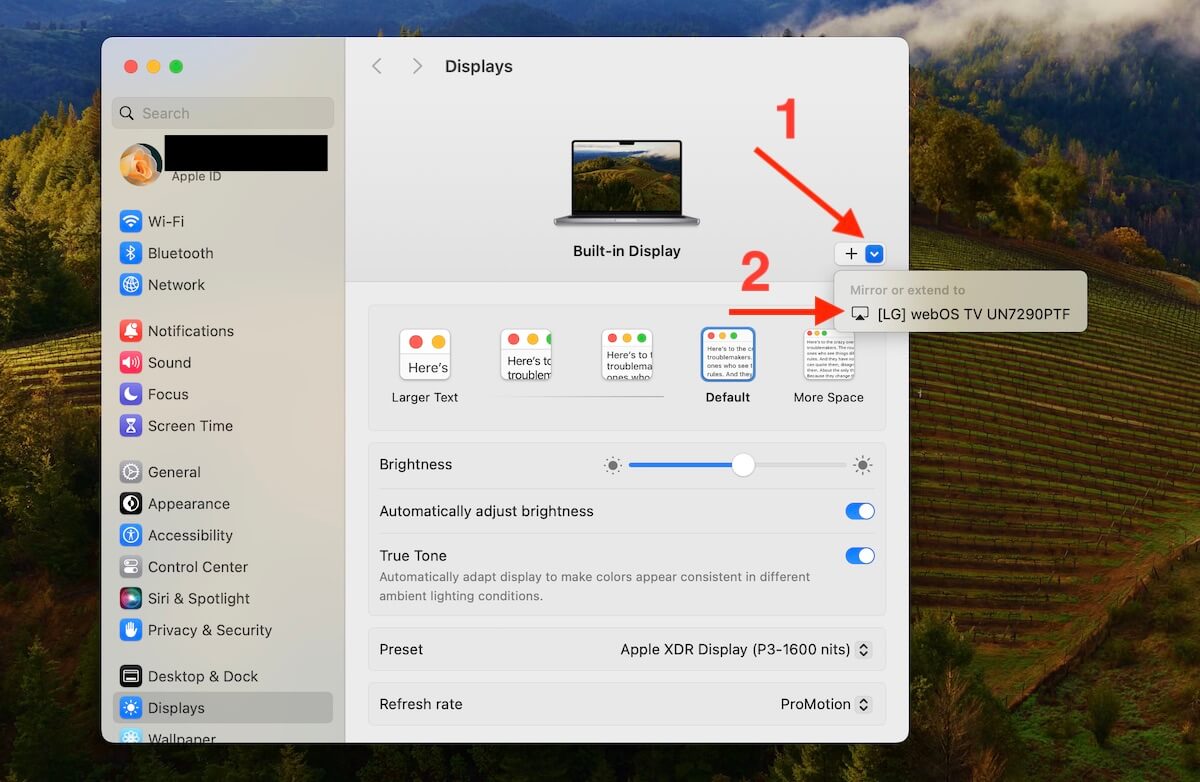The width and height of the screenshot is (1200, 782).
Task: Click the bright sun brightness icon
Action: [863, 465]
